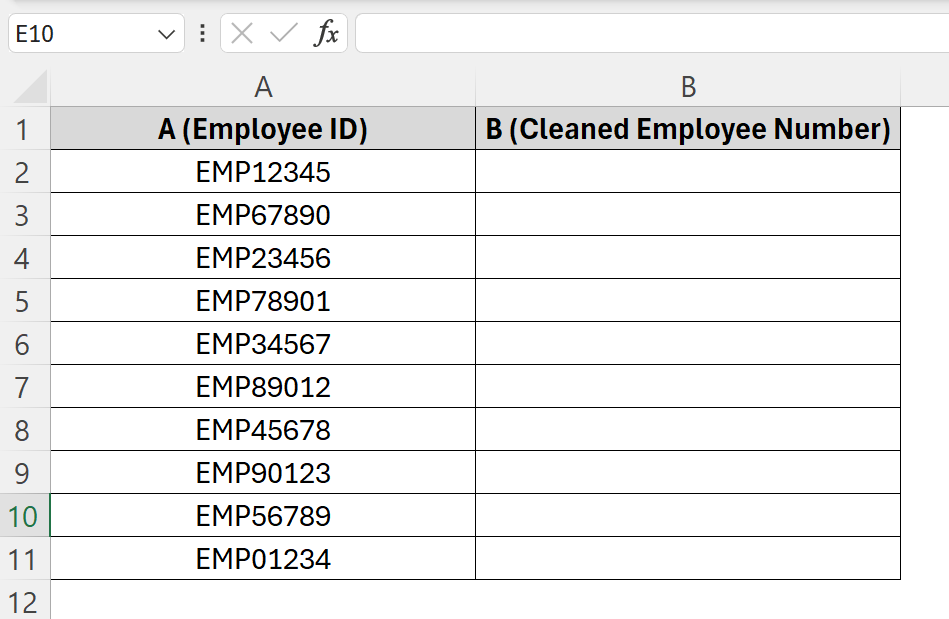Viewport: 949px width, 619px height.
Task: Select empty cell B9 beside EMP90123
Action: (x=688, y=473)
